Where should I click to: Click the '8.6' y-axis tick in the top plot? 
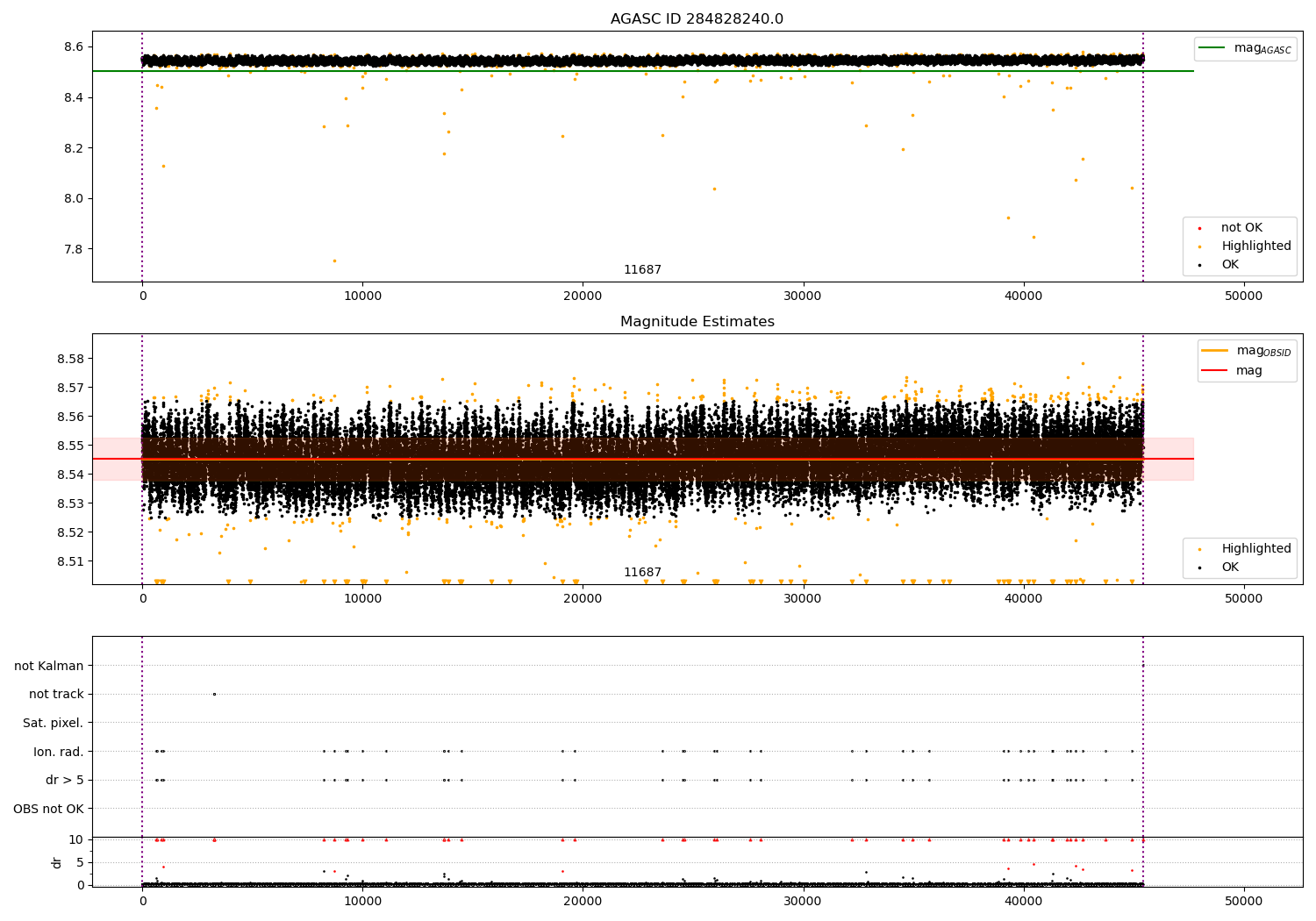click(74, 46)
